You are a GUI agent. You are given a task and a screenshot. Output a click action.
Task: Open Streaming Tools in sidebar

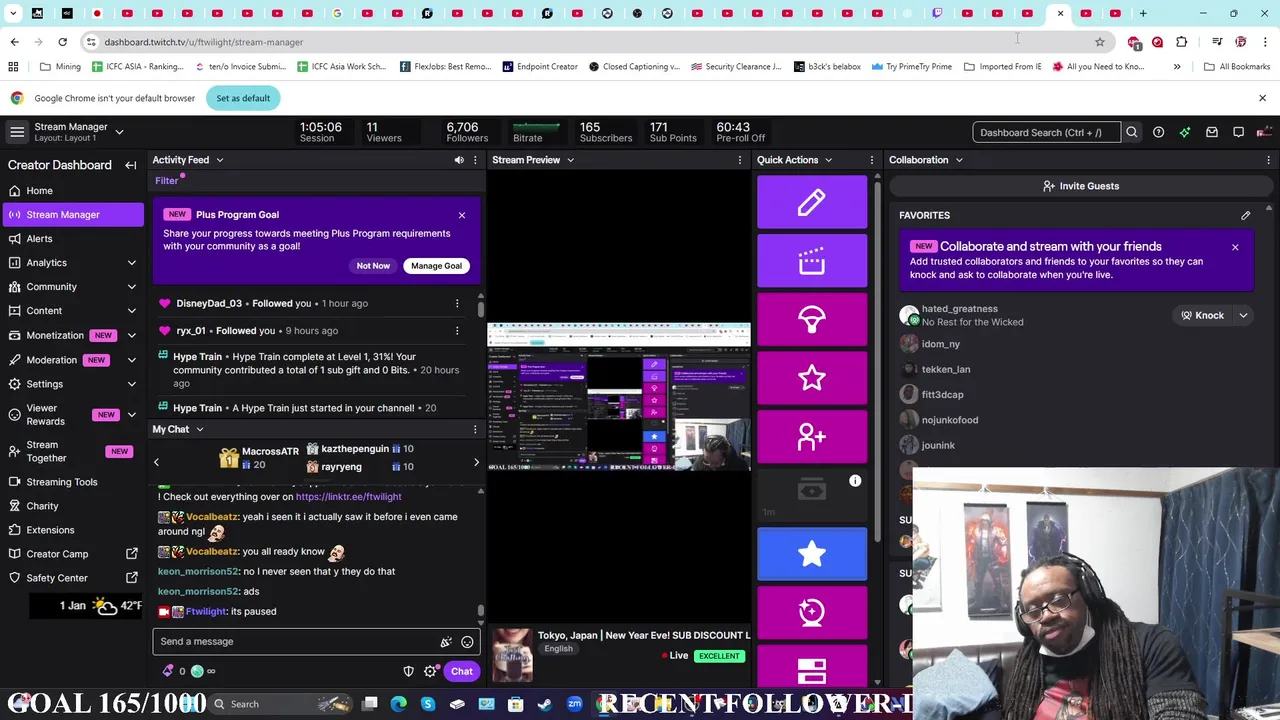coord(72,481)
